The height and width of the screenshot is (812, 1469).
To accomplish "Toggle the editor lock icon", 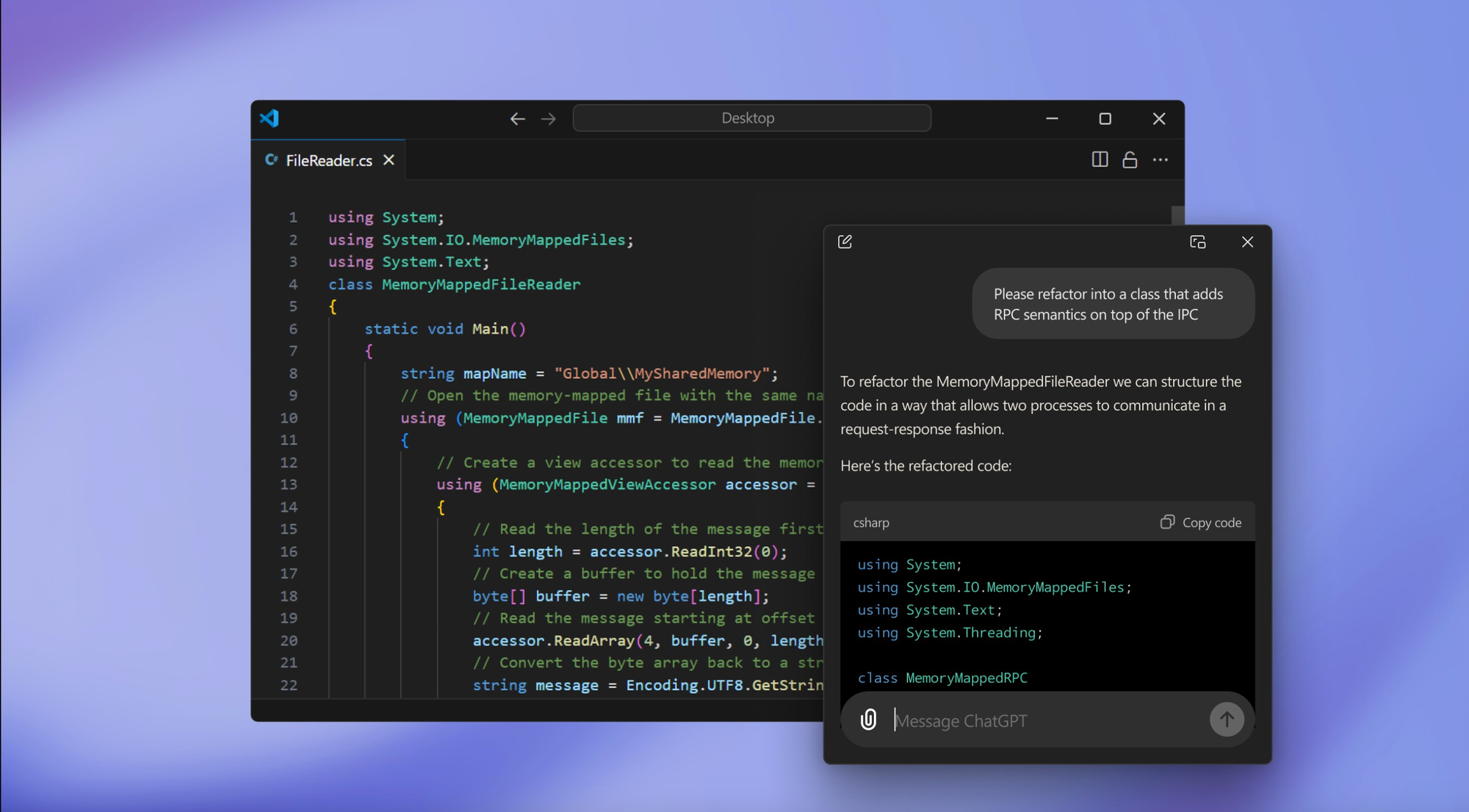I will click(x=1130, y=159).
